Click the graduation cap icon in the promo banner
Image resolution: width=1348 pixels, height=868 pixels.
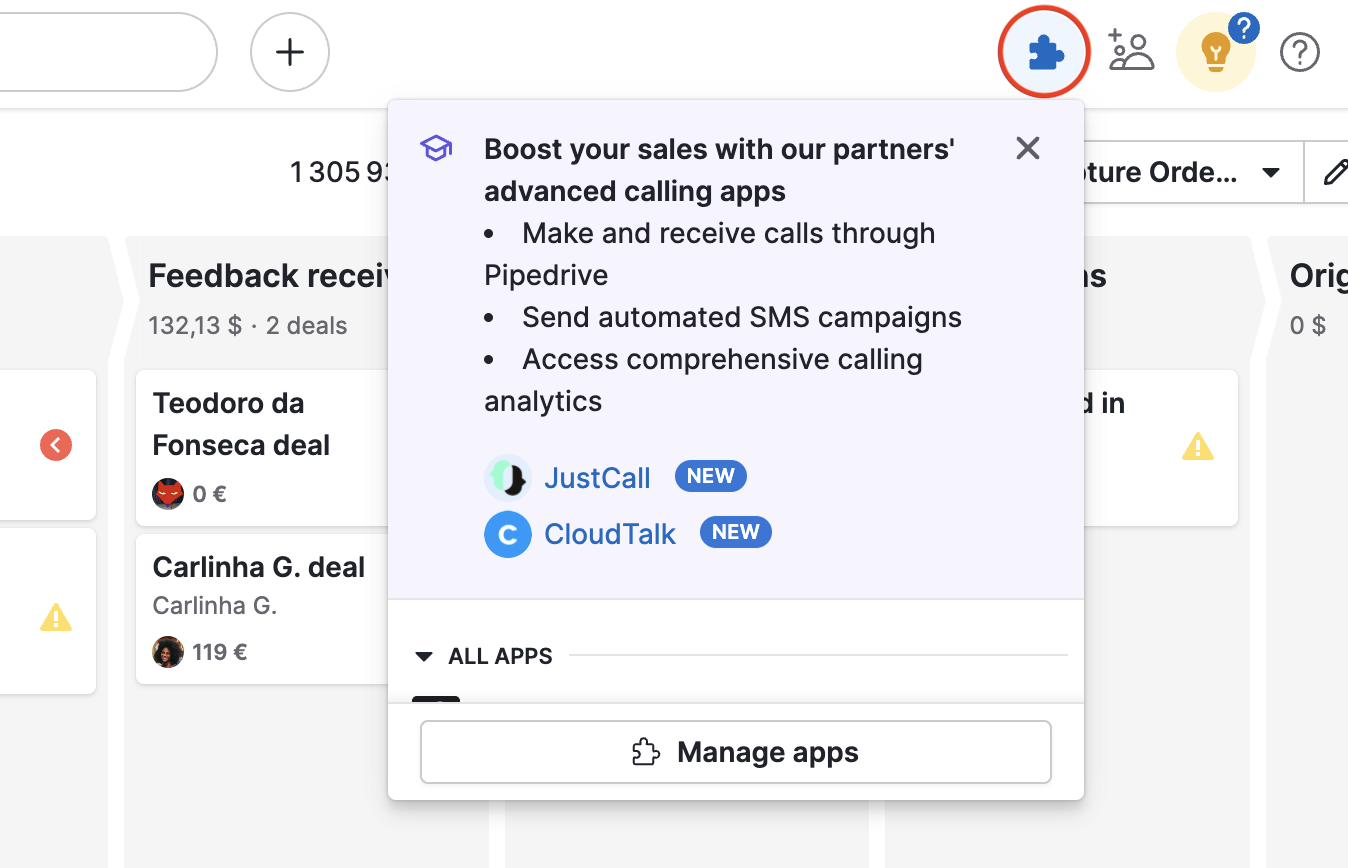pyautogui.click(x=436, y=148)
